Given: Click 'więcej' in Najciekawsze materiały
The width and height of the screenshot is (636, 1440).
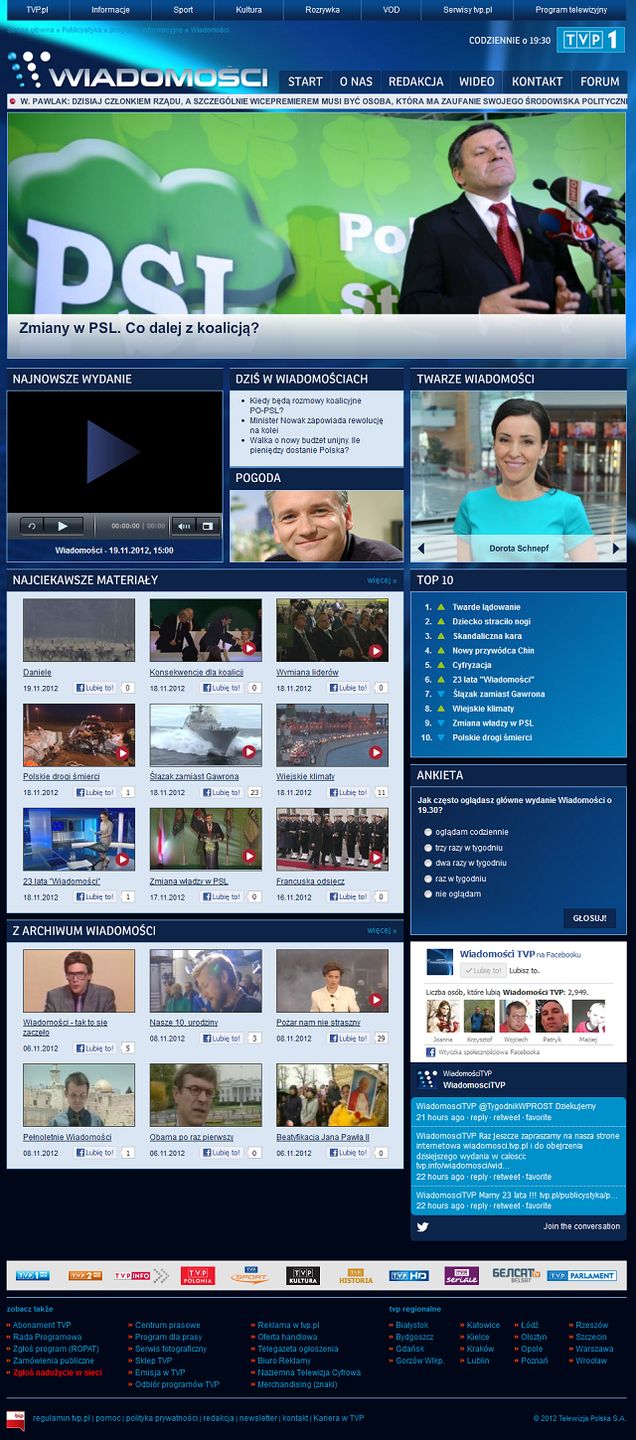Looking at the screenshot, I should [x=382, y=580].
